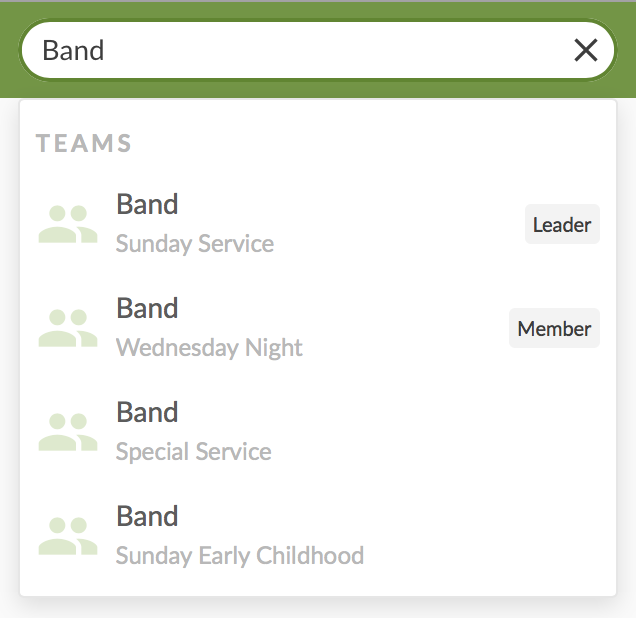Select the Leader badge on Sunday Service
Image resolution: width=636 pixels, height=618 pixels.
(x=562, y=225)
